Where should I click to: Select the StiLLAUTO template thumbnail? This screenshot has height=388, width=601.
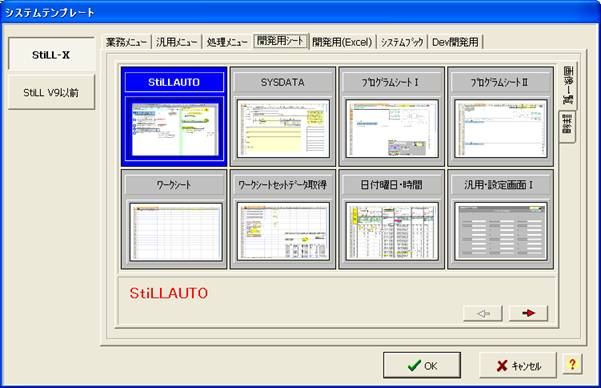(174, 117)
